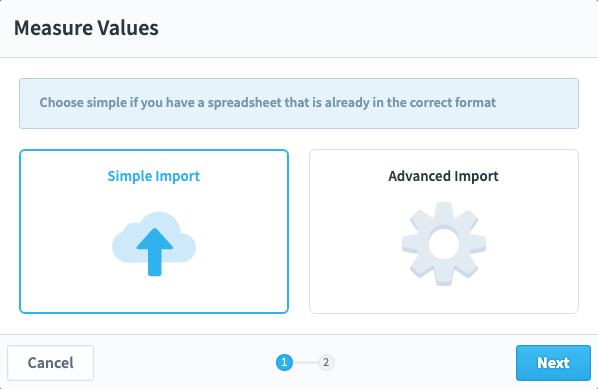Click the Measure Values dialog title
This screenshot has width=598, height=389.
click(x=86, y=28)
